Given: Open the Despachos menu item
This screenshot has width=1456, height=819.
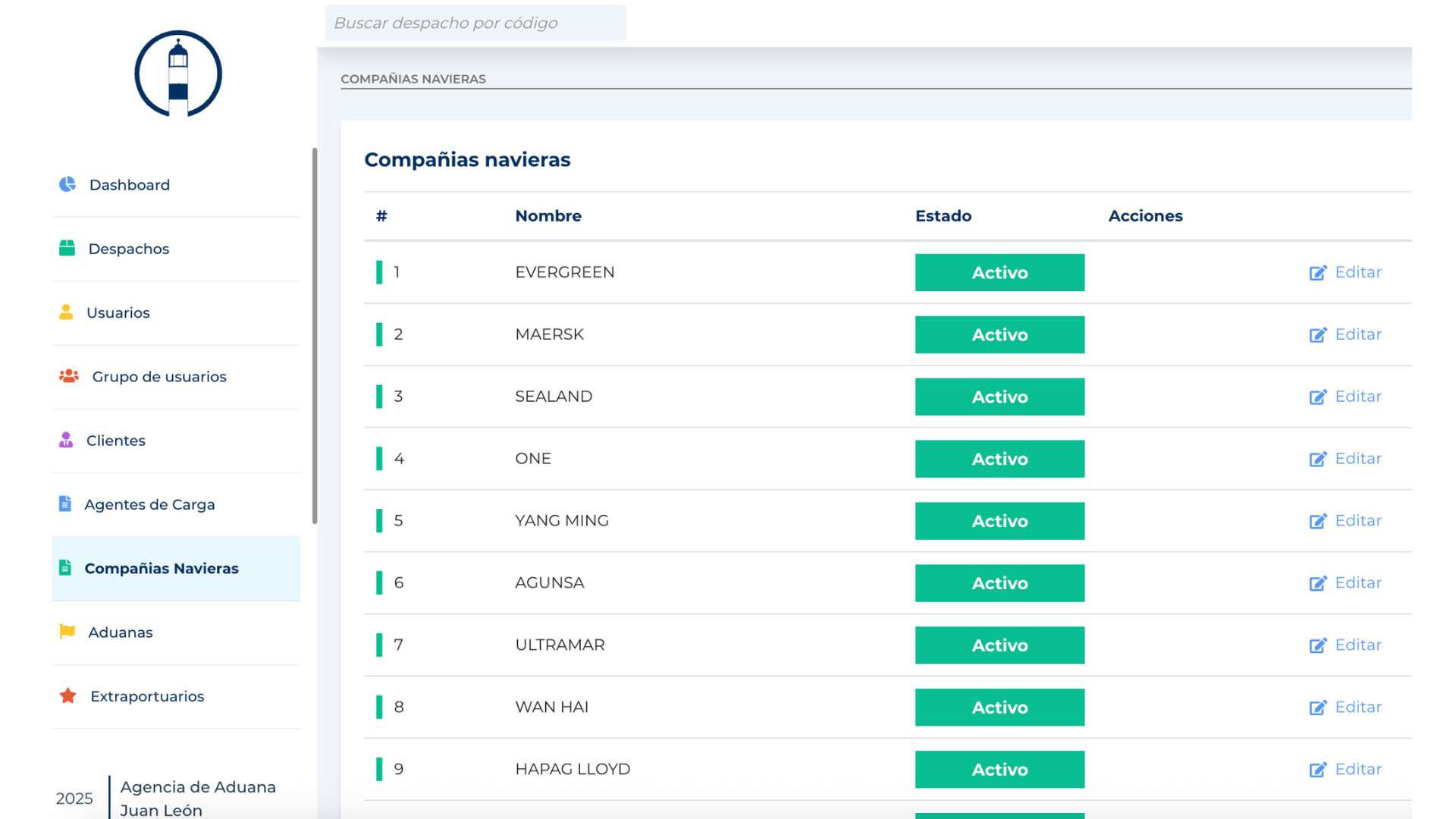Looking at the screenshot, I should click(x=128, y=249).
